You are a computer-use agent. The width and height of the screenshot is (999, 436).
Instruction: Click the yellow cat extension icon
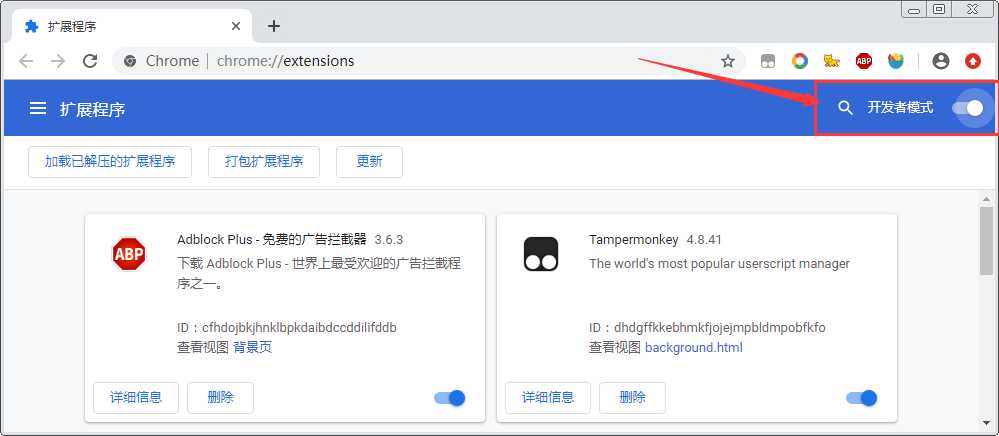click(831, 61)
